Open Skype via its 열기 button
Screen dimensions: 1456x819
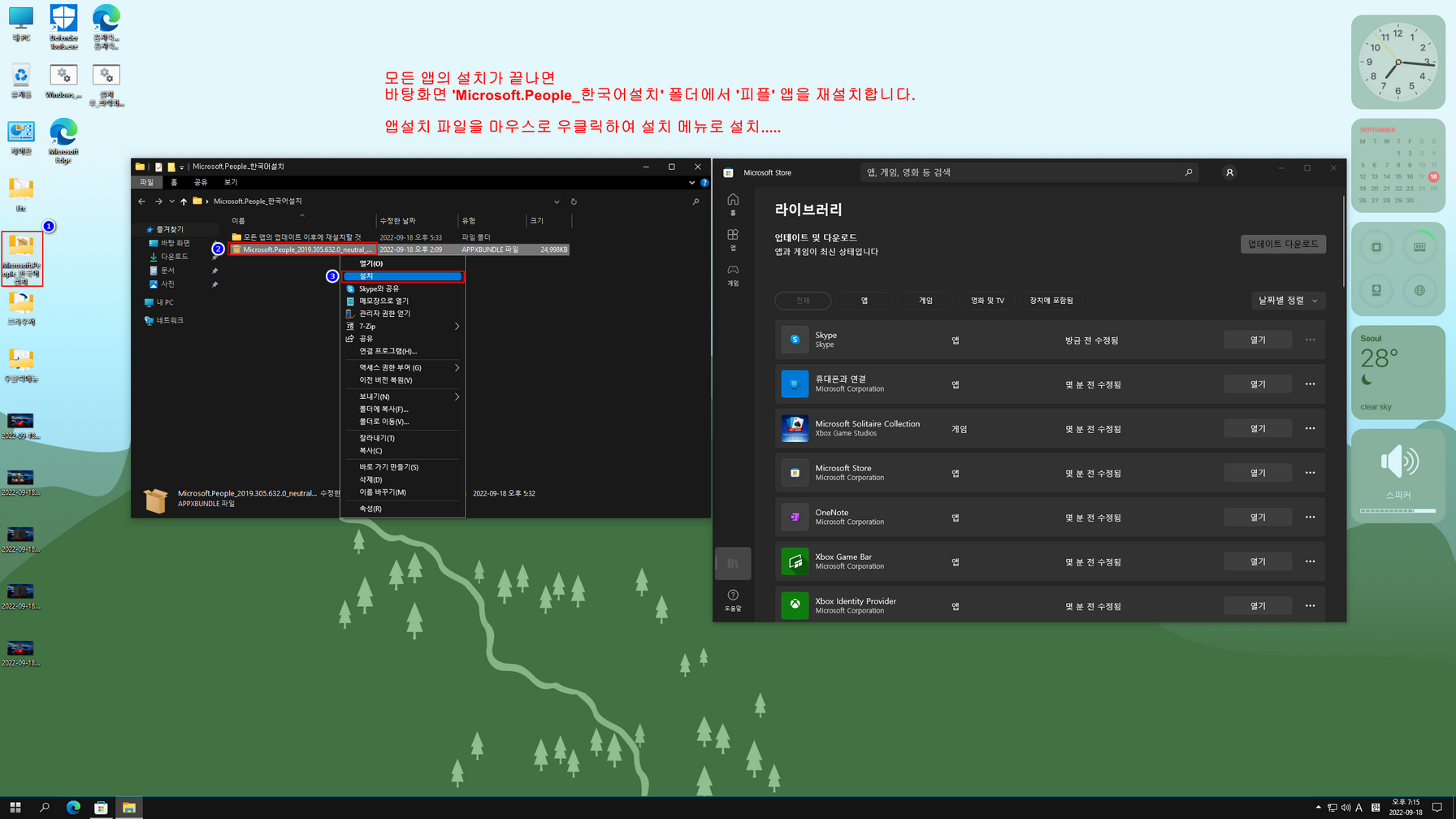click(1258, 340)
